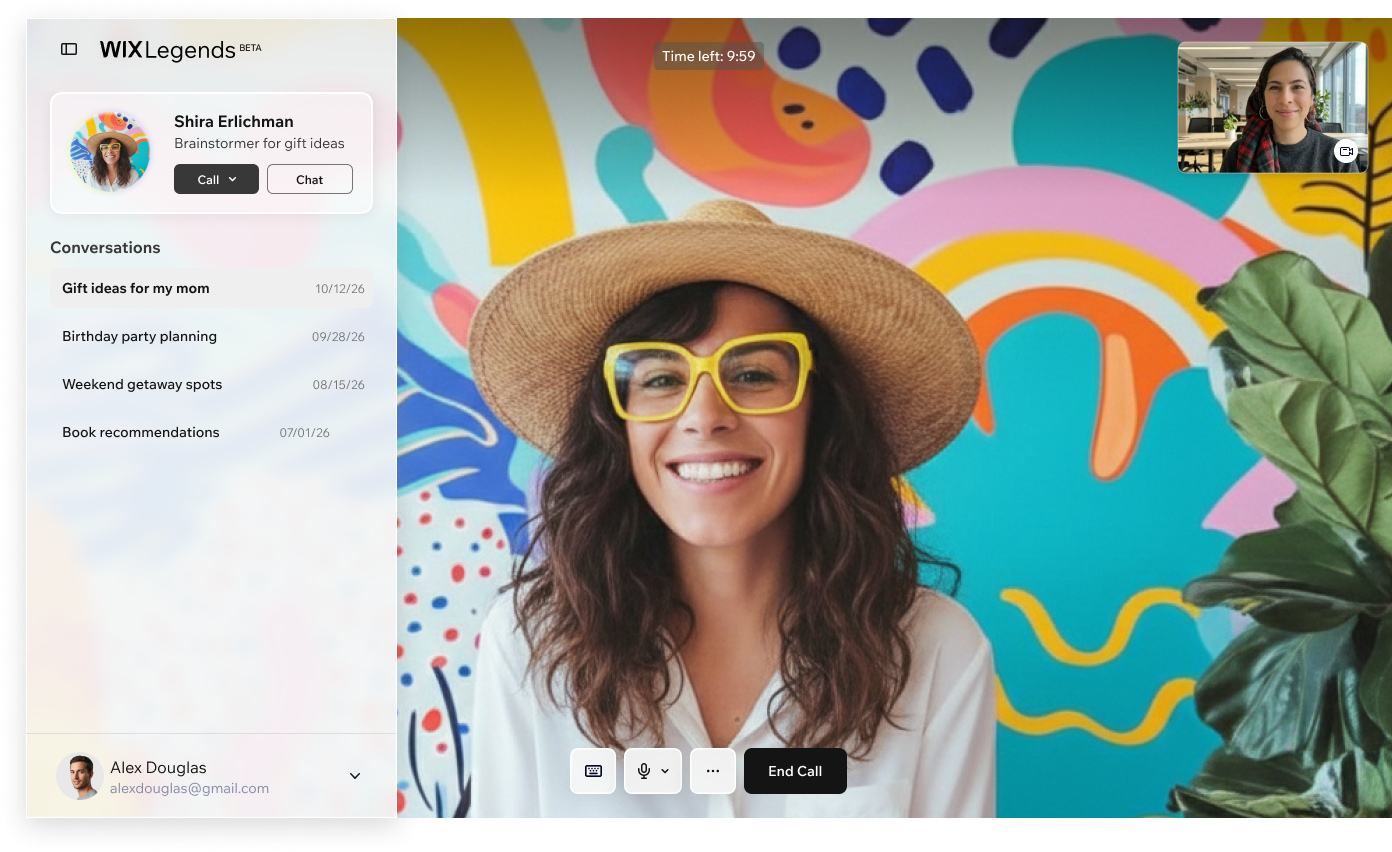Click the 10/12/26 date
Image resolution: width=1392 pixels, height=852 pixels.
click(x=340, y=289)
